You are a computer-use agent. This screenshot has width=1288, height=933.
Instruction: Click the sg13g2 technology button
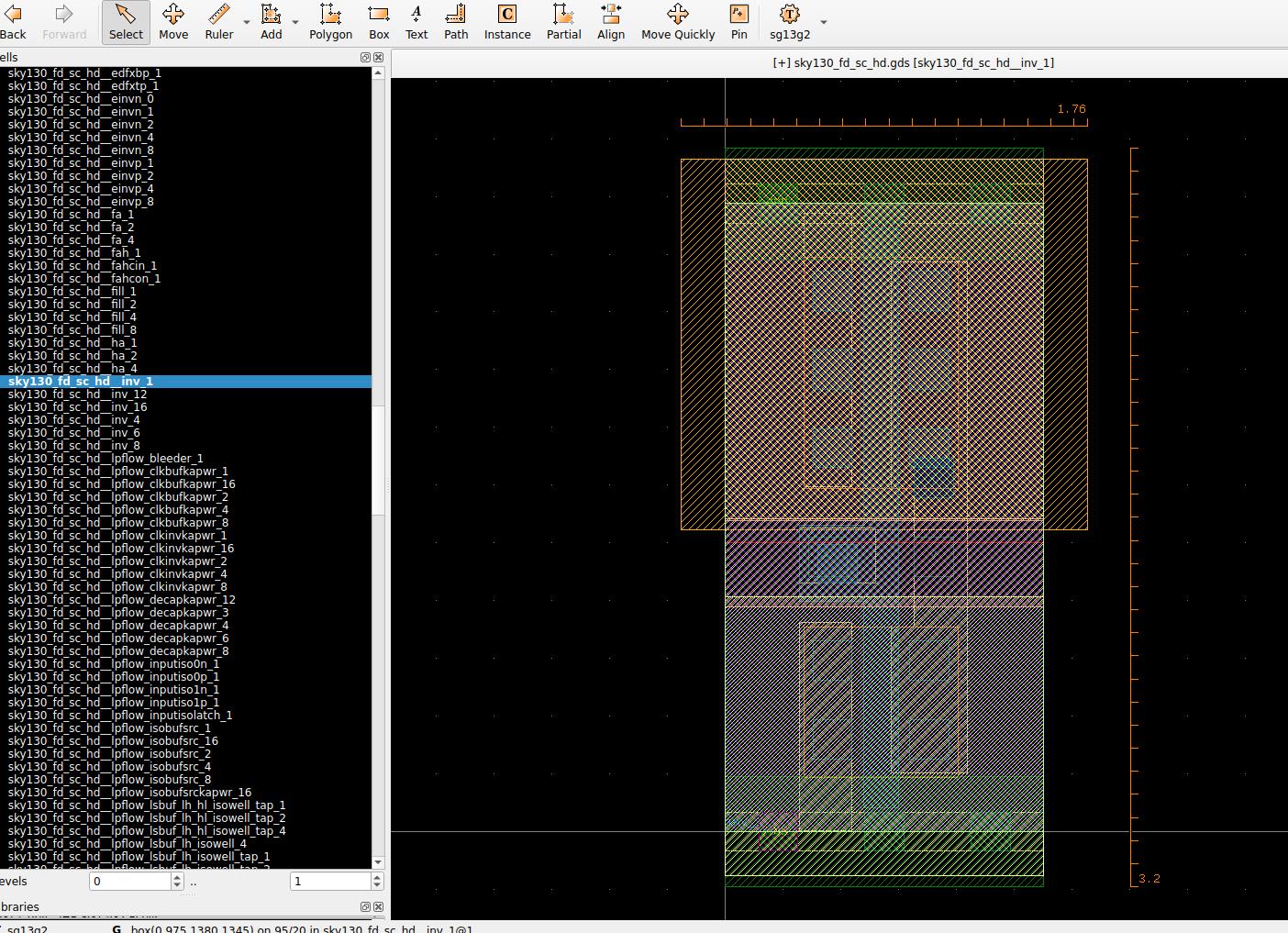789,22
